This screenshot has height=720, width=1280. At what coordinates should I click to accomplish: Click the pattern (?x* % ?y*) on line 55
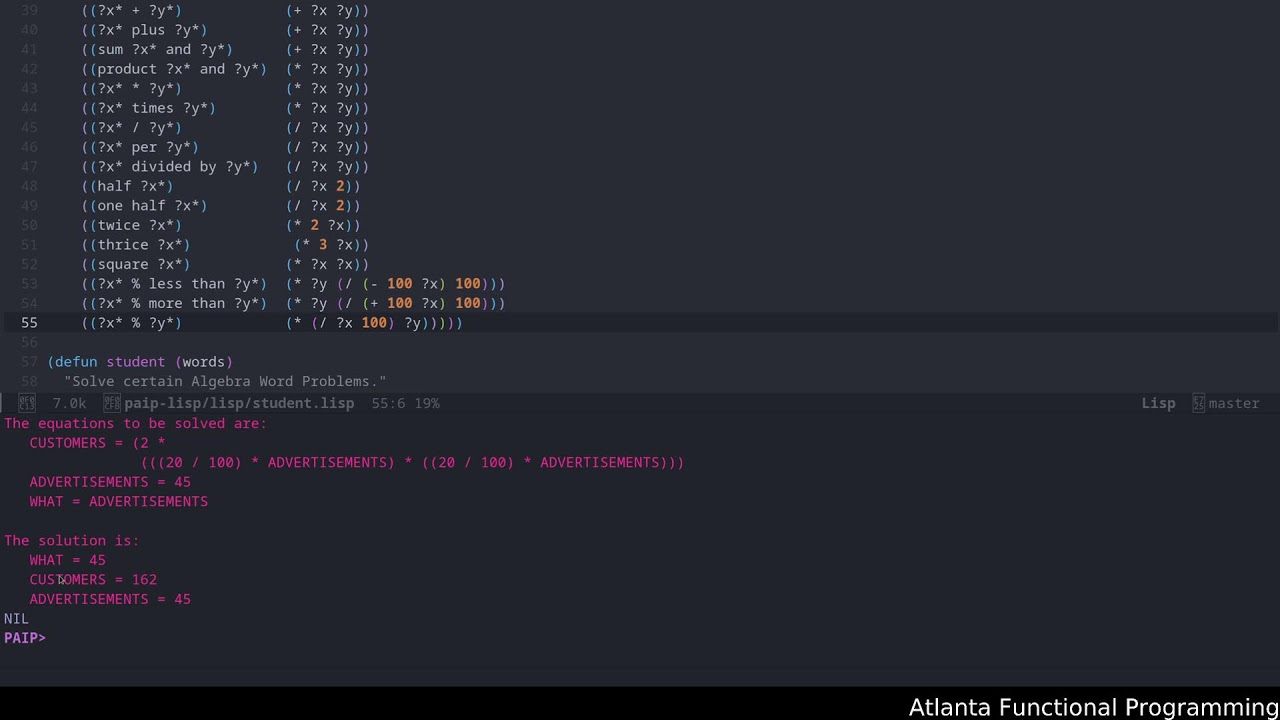[x=136, y=323]
